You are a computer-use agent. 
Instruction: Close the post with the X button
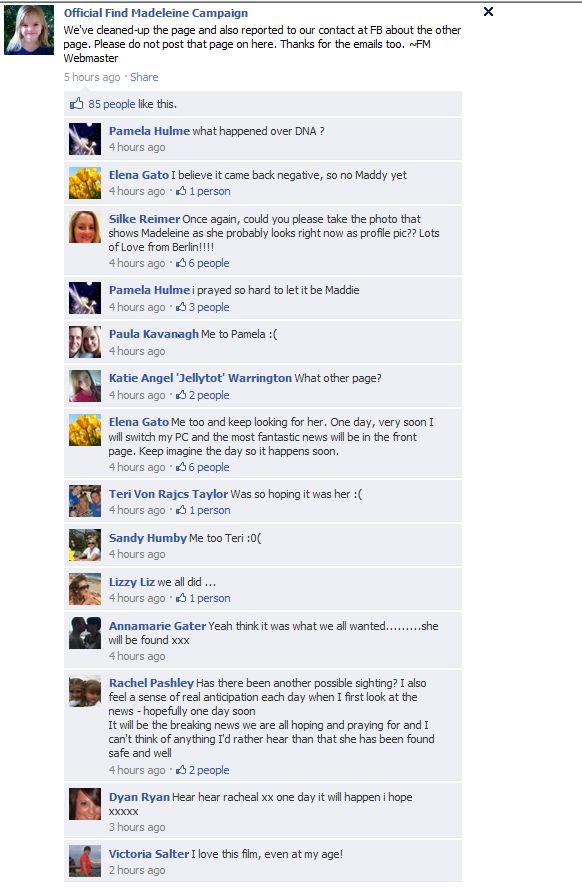tap(488, 12)
